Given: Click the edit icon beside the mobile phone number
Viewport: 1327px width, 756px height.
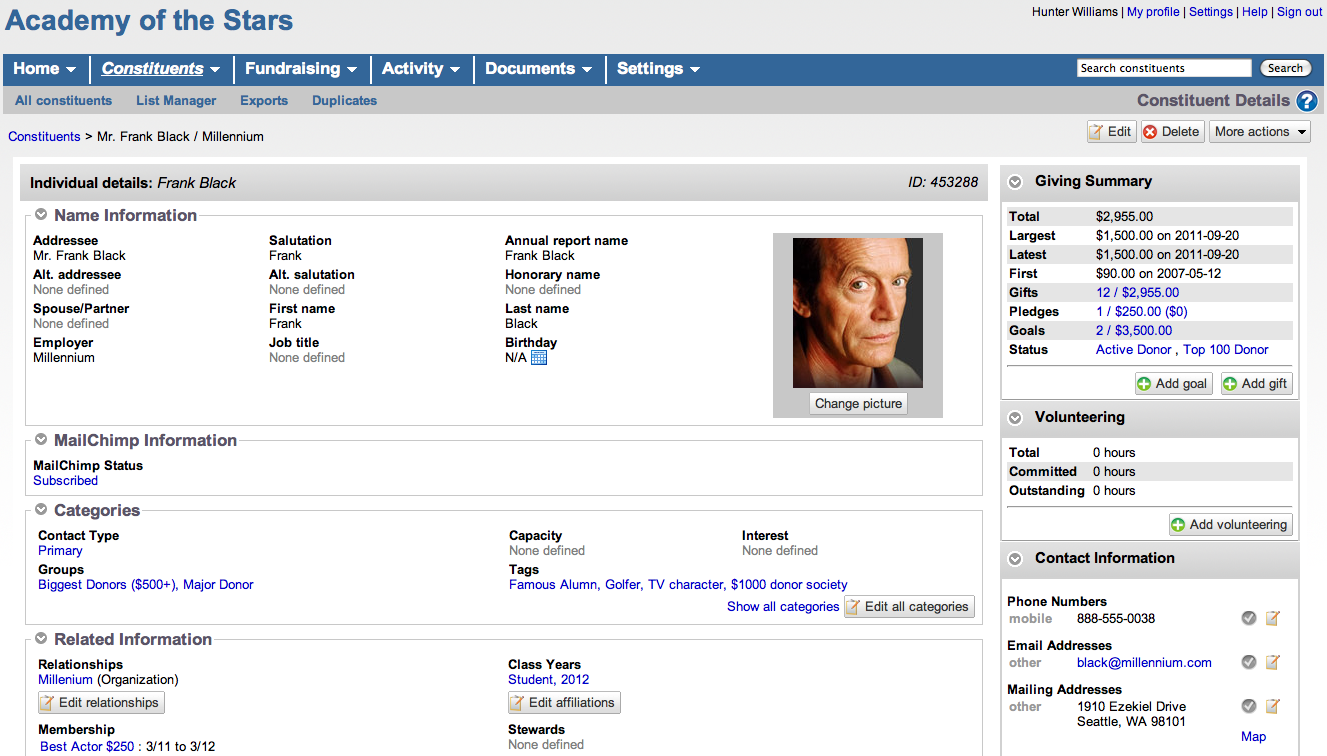Looking at the screenshot, I should point(1272,619).
